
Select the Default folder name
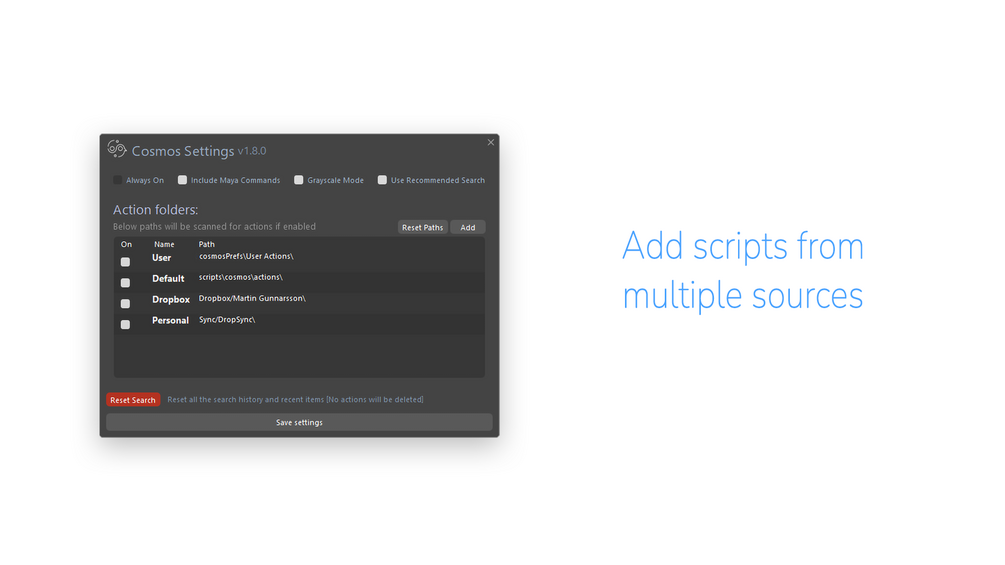[x=168, y=279]
